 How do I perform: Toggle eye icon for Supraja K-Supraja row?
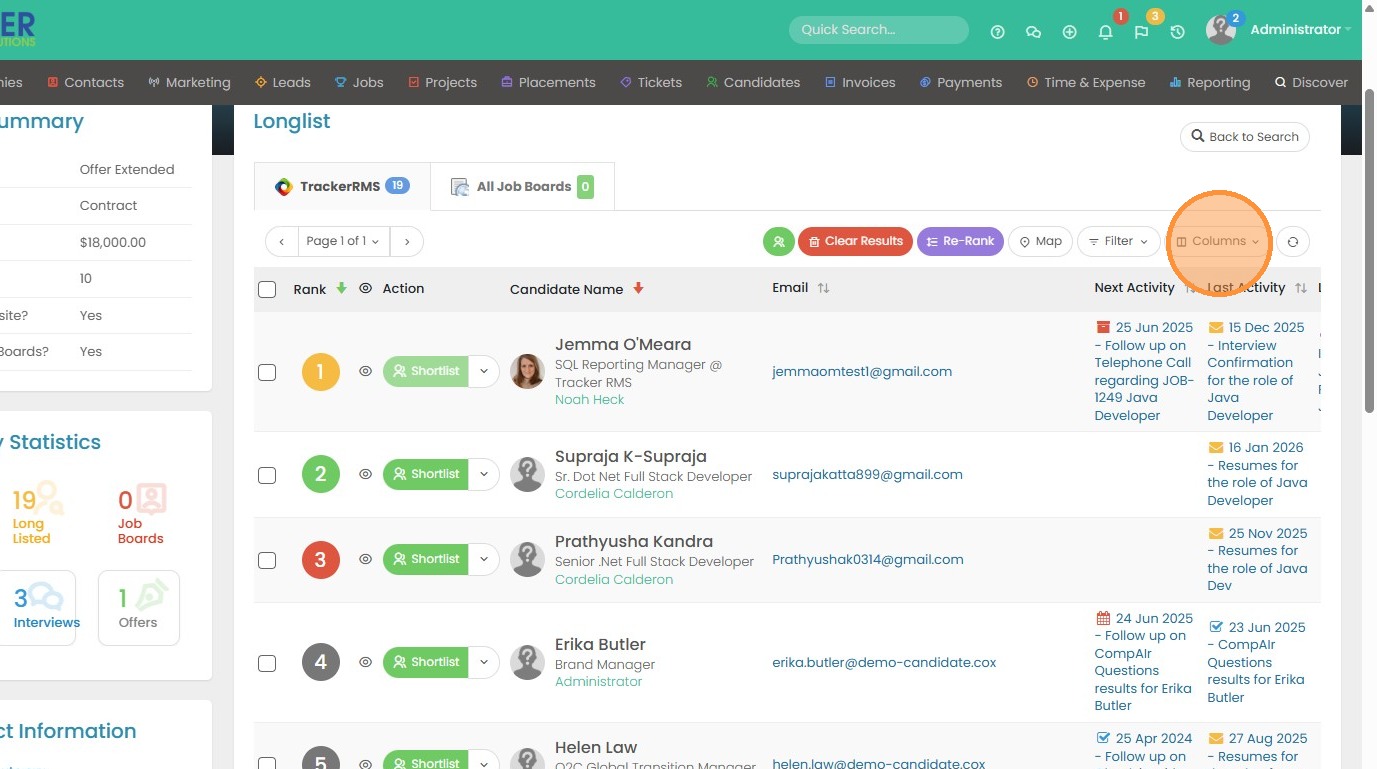click(366, 474)
